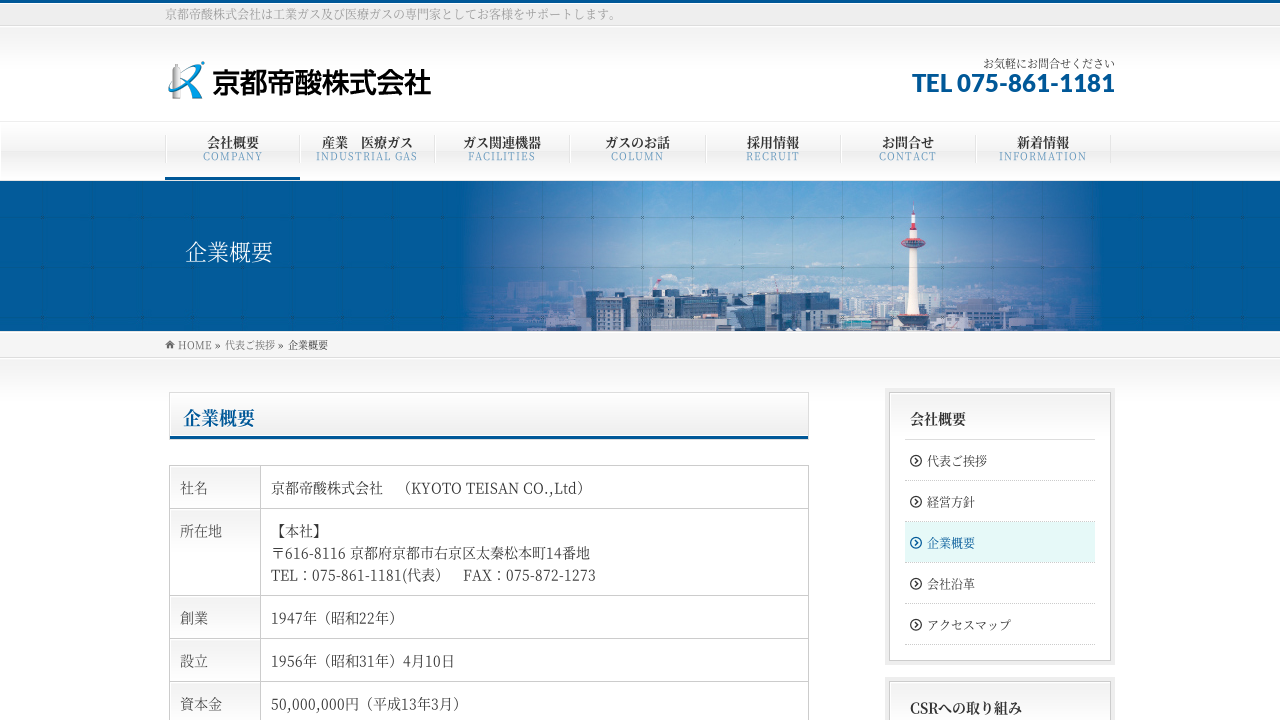Open アクセスマップ link in sidebar
Screen dimensions: 1280x720
969,625
